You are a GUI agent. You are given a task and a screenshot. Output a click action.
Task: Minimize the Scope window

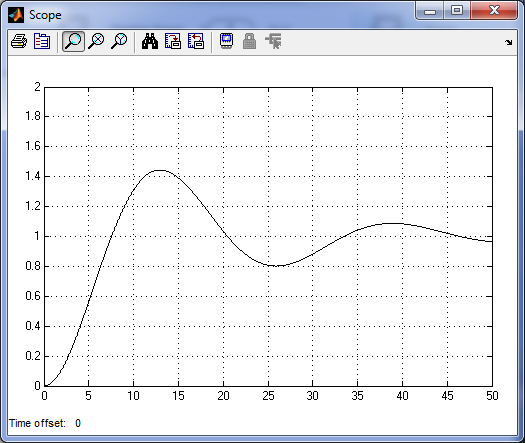[x=430, y=11]
